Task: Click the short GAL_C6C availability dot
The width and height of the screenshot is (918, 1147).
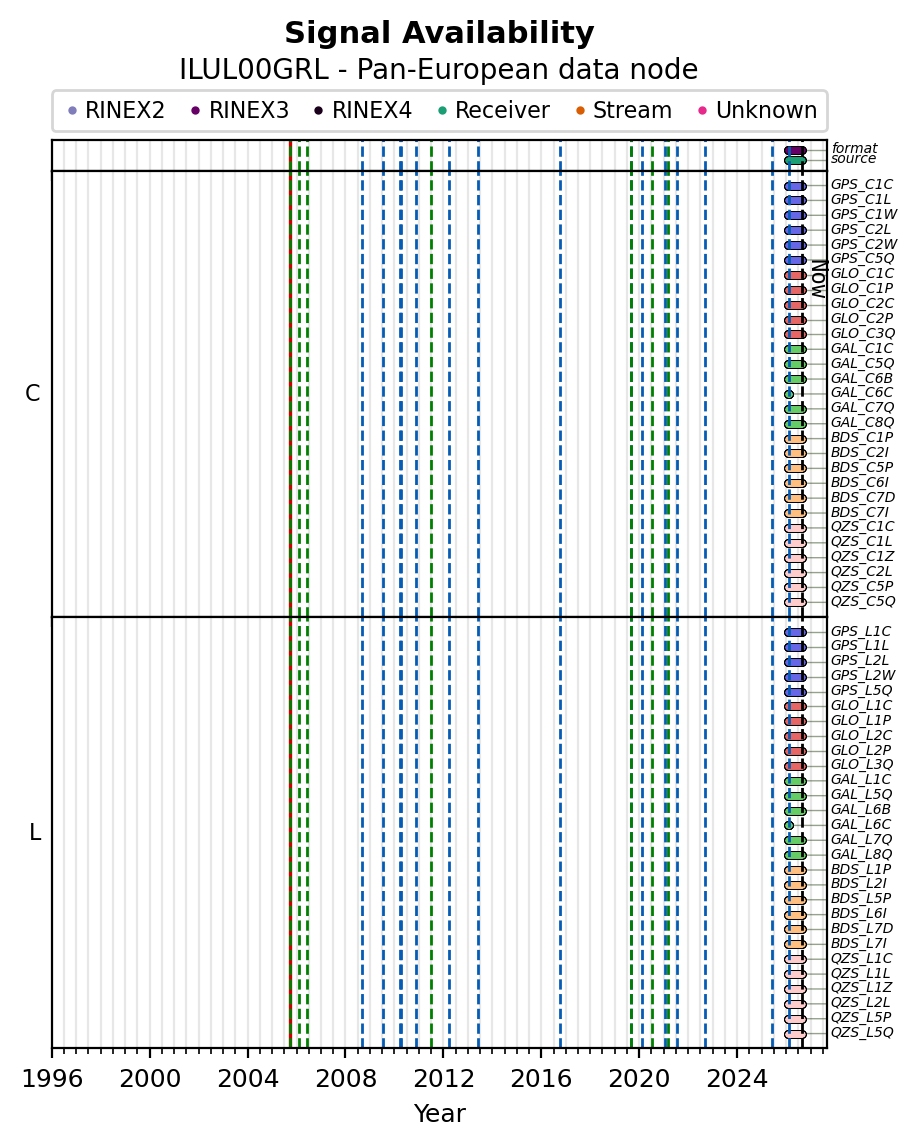Action: 789,394
